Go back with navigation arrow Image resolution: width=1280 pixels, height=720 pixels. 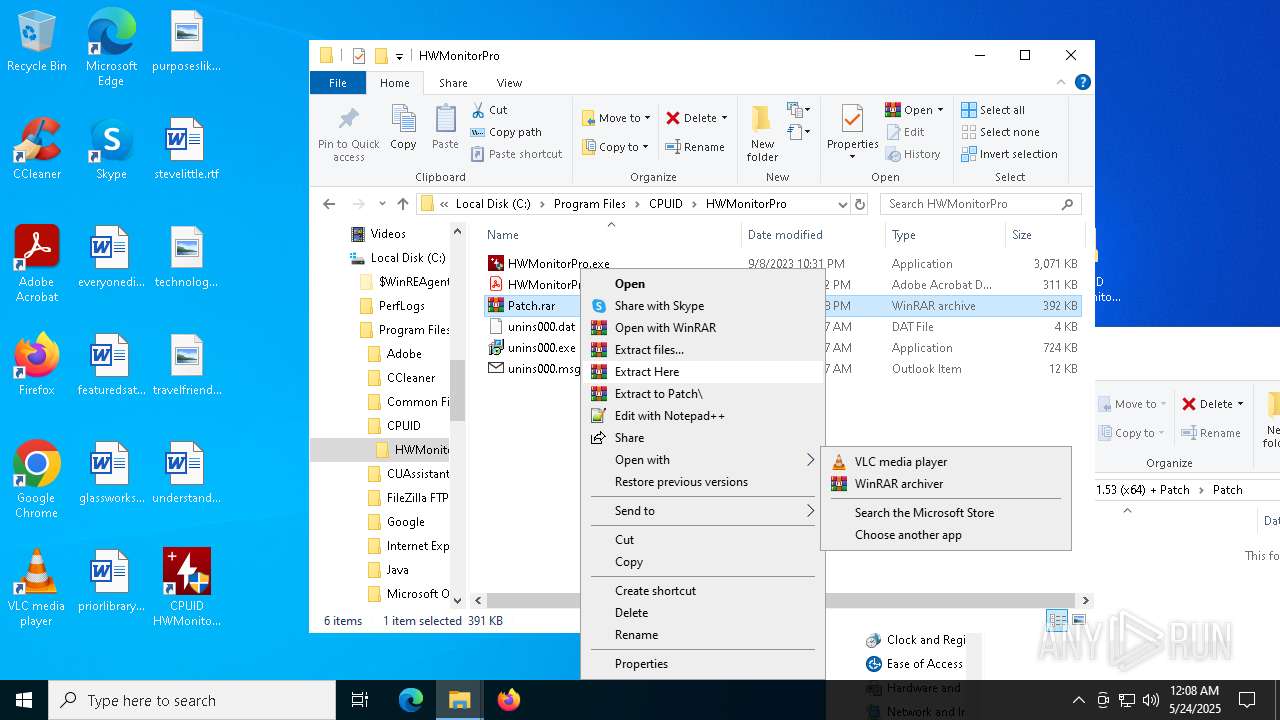[329, 204]
